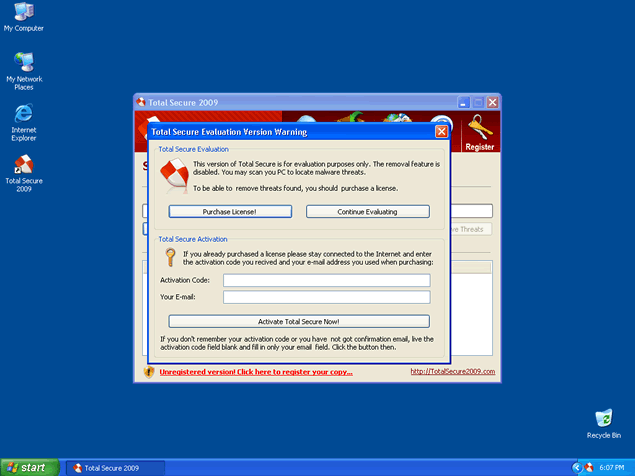Click the Continue Evaluating button
The image size is (635, 476).
[367, 212]
